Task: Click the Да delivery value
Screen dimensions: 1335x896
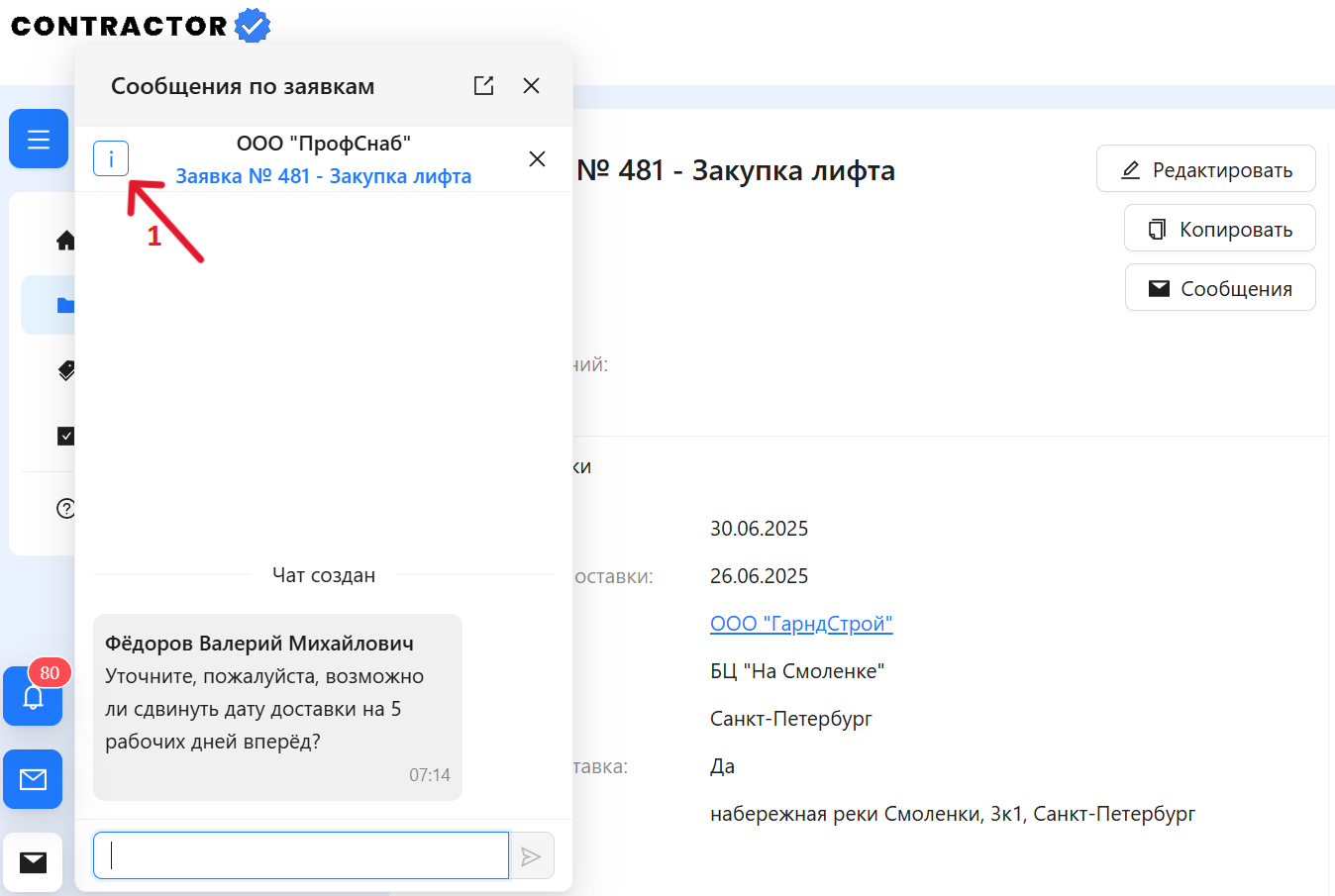Action: pyautogui.click(x=723, y=766)
